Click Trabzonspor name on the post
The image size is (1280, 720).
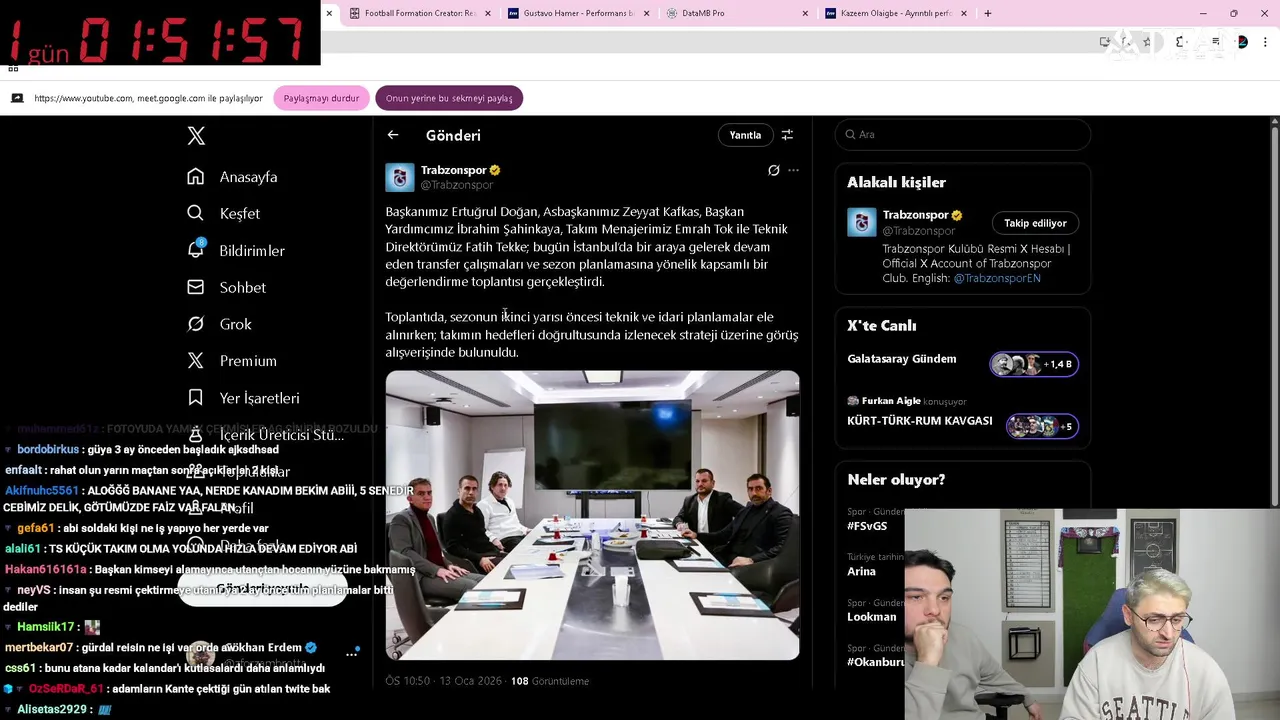pyautogui.click(x=454, y=170)
